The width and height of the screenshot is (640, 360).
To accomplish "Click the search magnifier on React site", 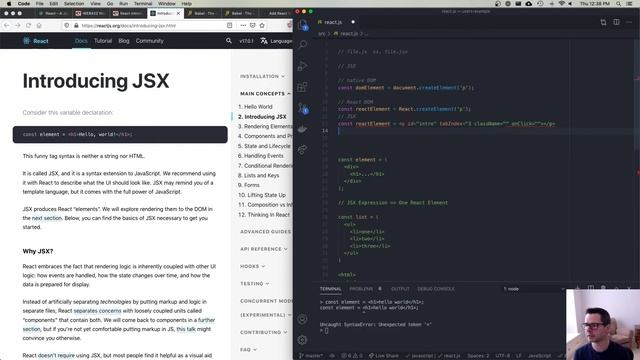I will pos(229,41).
